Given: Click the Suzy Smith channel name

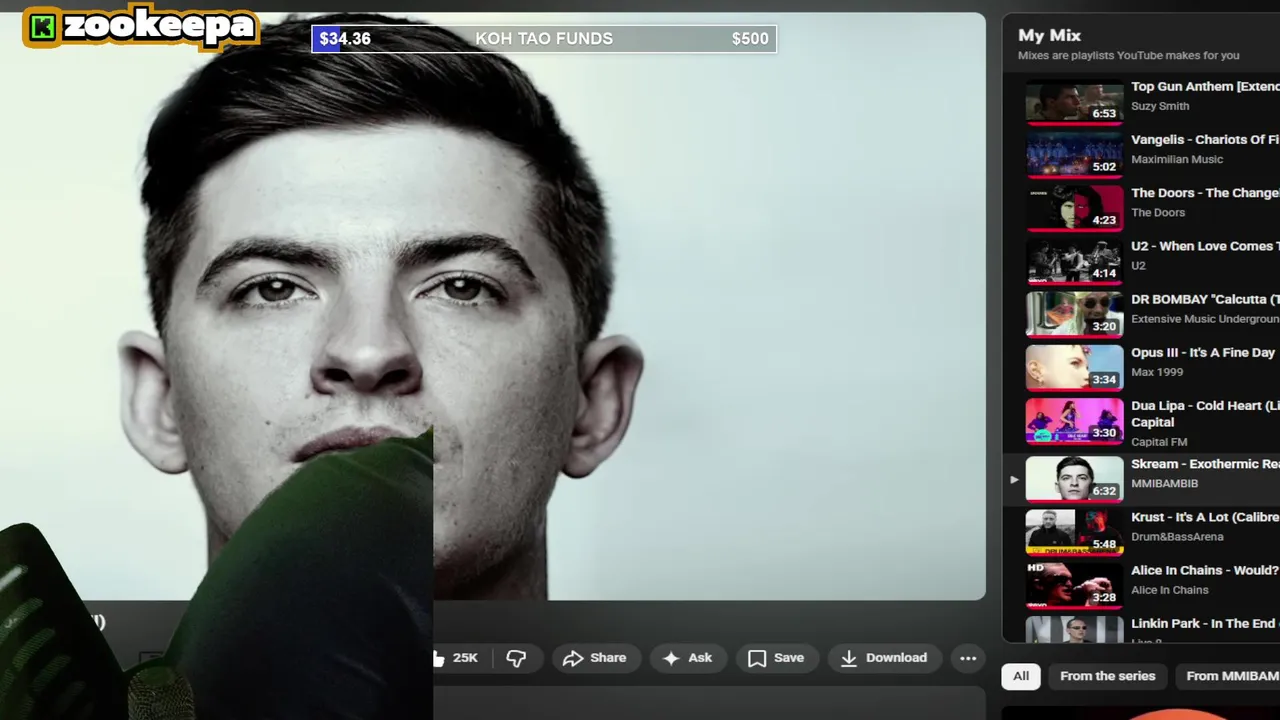Looking at the screenshot, I should [x=1160, y=106].
